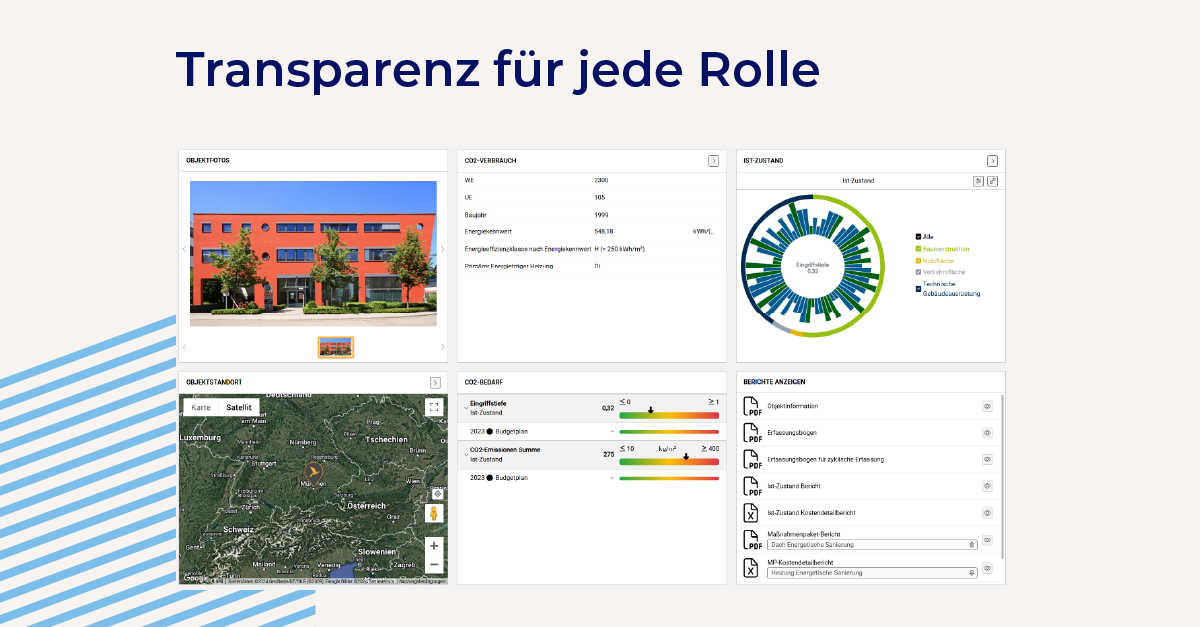Select the Street View pegman icon

(x=434, y=514)
